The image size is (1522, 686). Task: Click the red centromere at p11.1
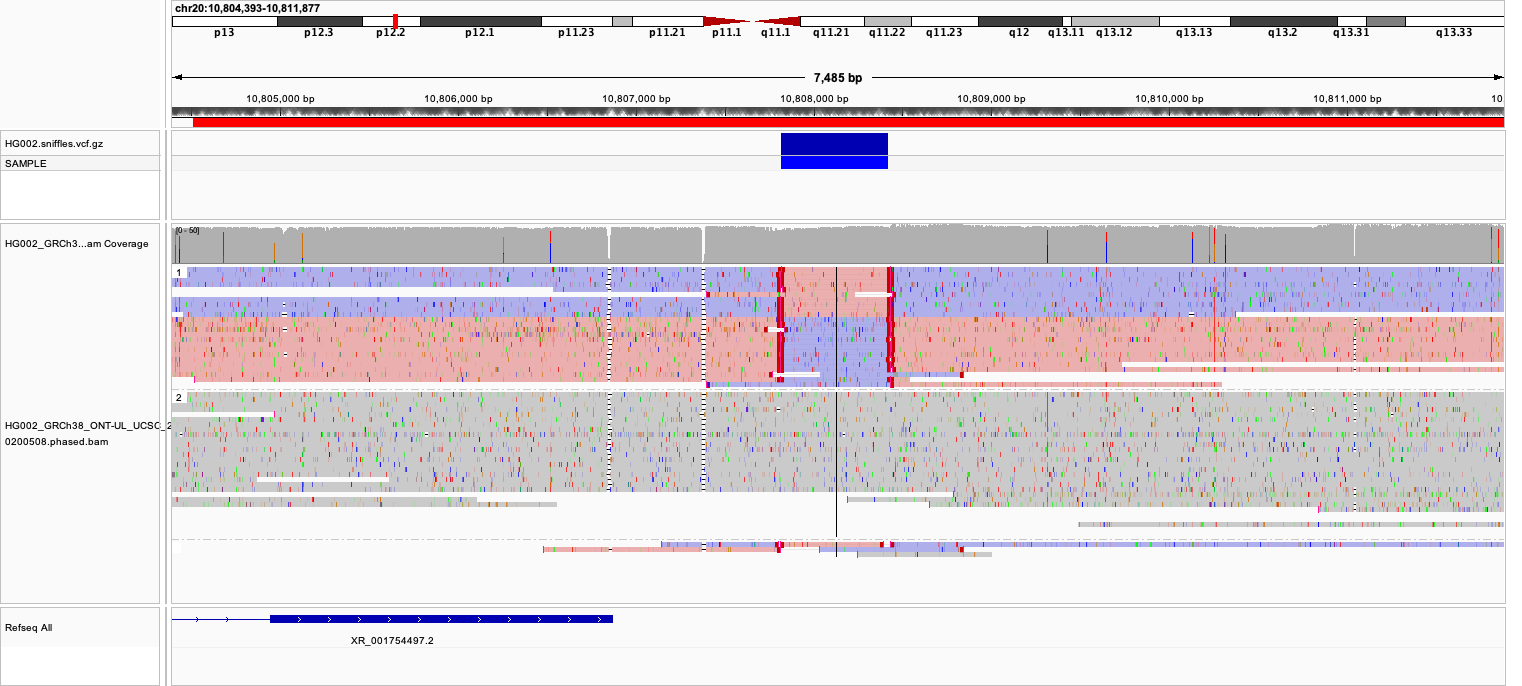pos(726,21)
